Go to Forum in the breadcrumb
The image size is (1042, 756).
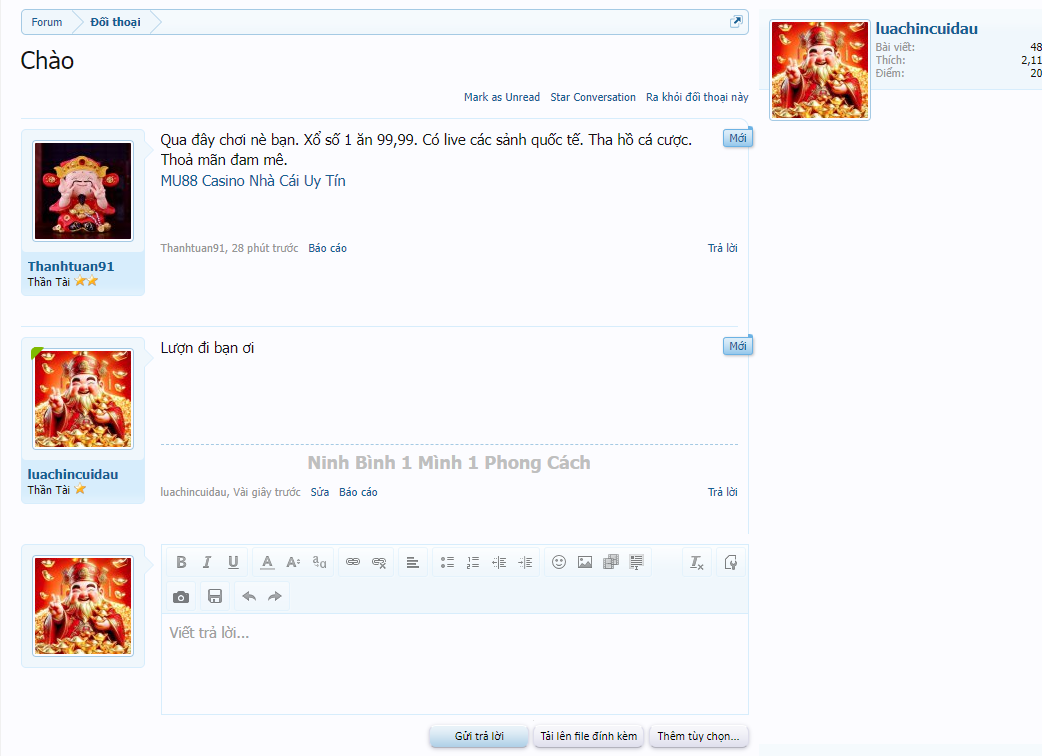tap(46, 22)
